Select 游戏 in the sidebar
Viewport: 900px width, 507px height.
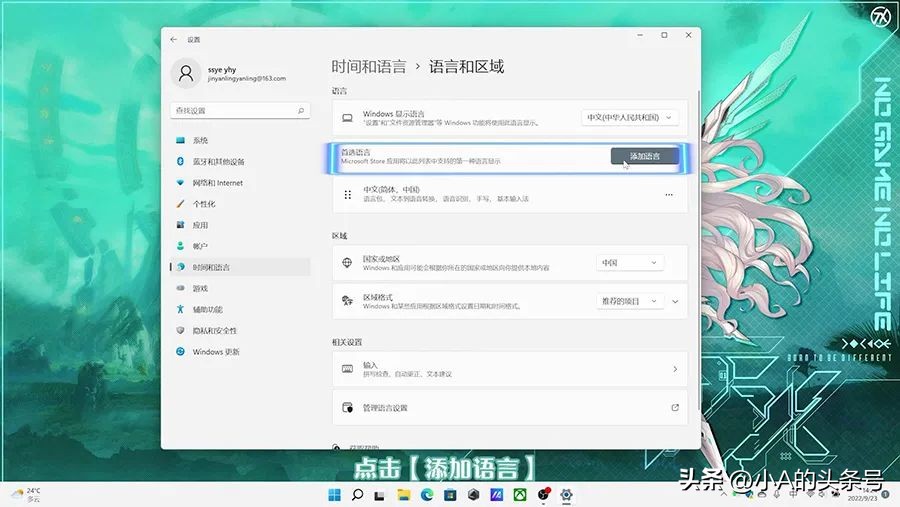[x=240, y=288]
